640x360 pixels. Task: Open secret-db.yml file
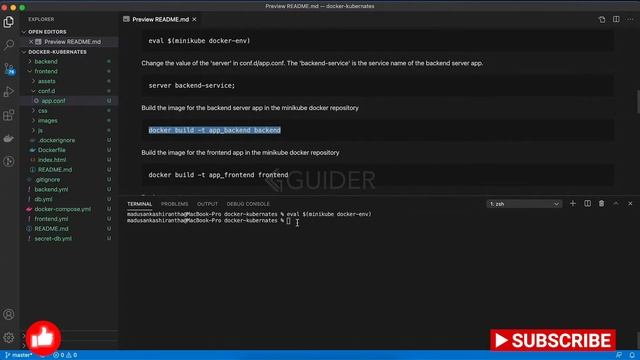(x=53, y=238)
